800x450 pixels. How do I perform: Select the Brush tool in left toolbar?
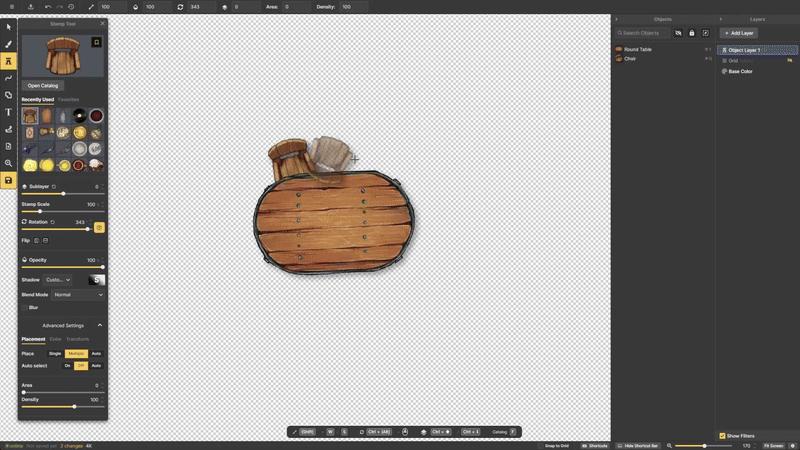[8, 44]
